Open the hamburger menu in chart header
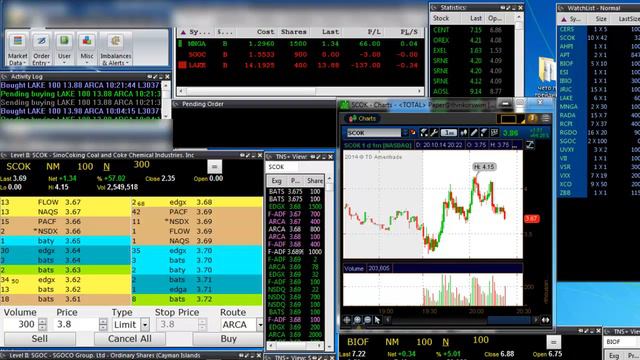 coord(546,118)
